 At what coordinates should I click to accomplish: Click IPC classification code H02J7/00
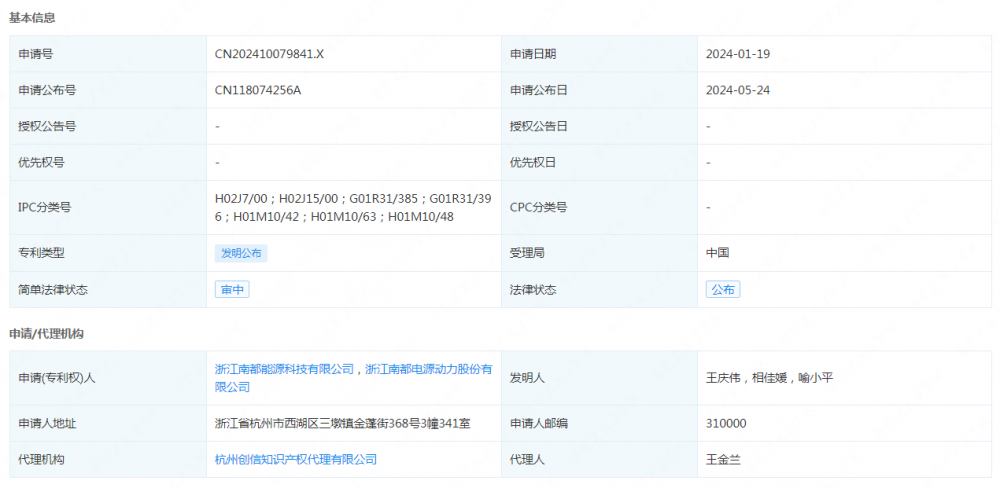pos(242,199)
